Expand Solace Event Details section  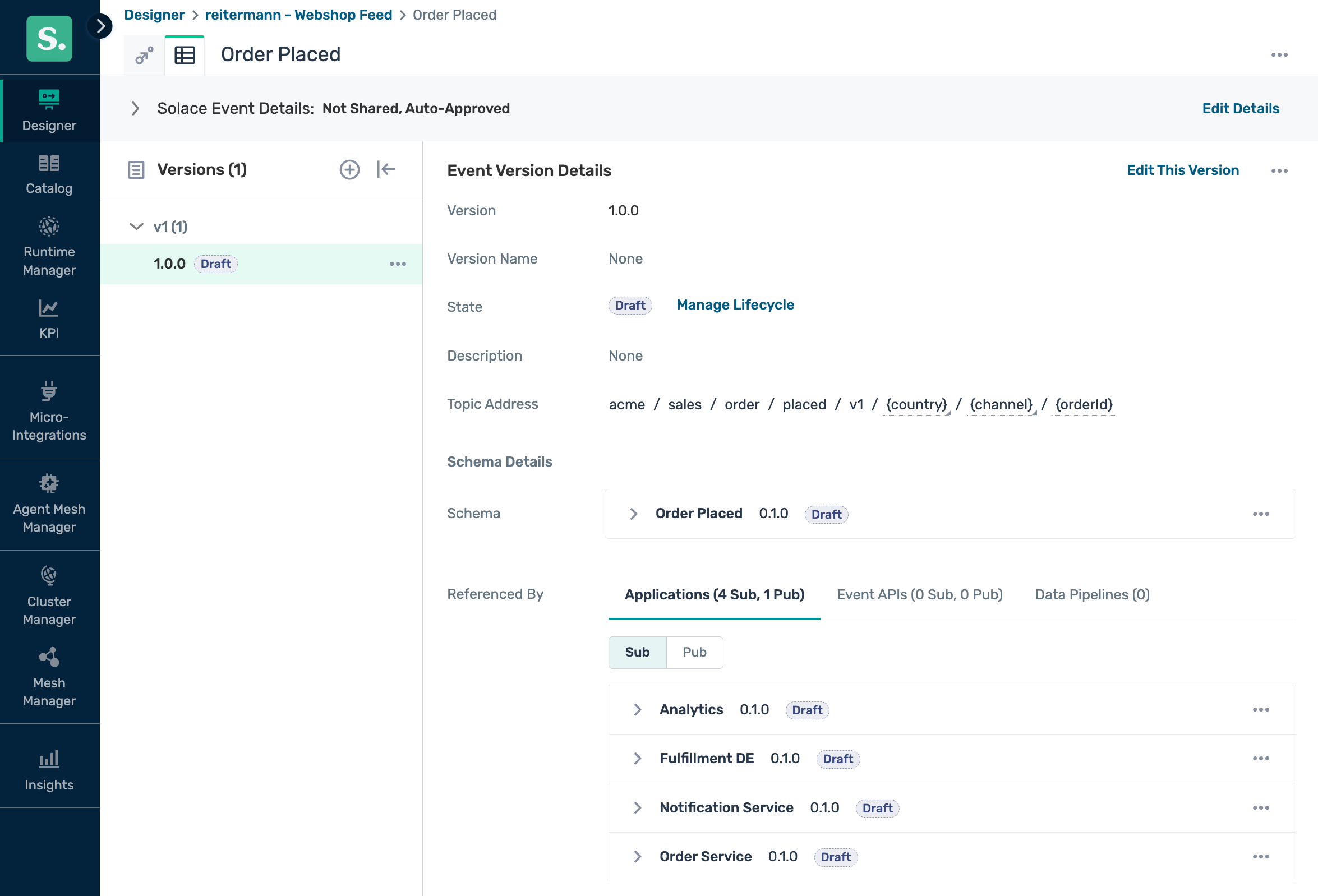pyautogui.click(x=136, y=108)
